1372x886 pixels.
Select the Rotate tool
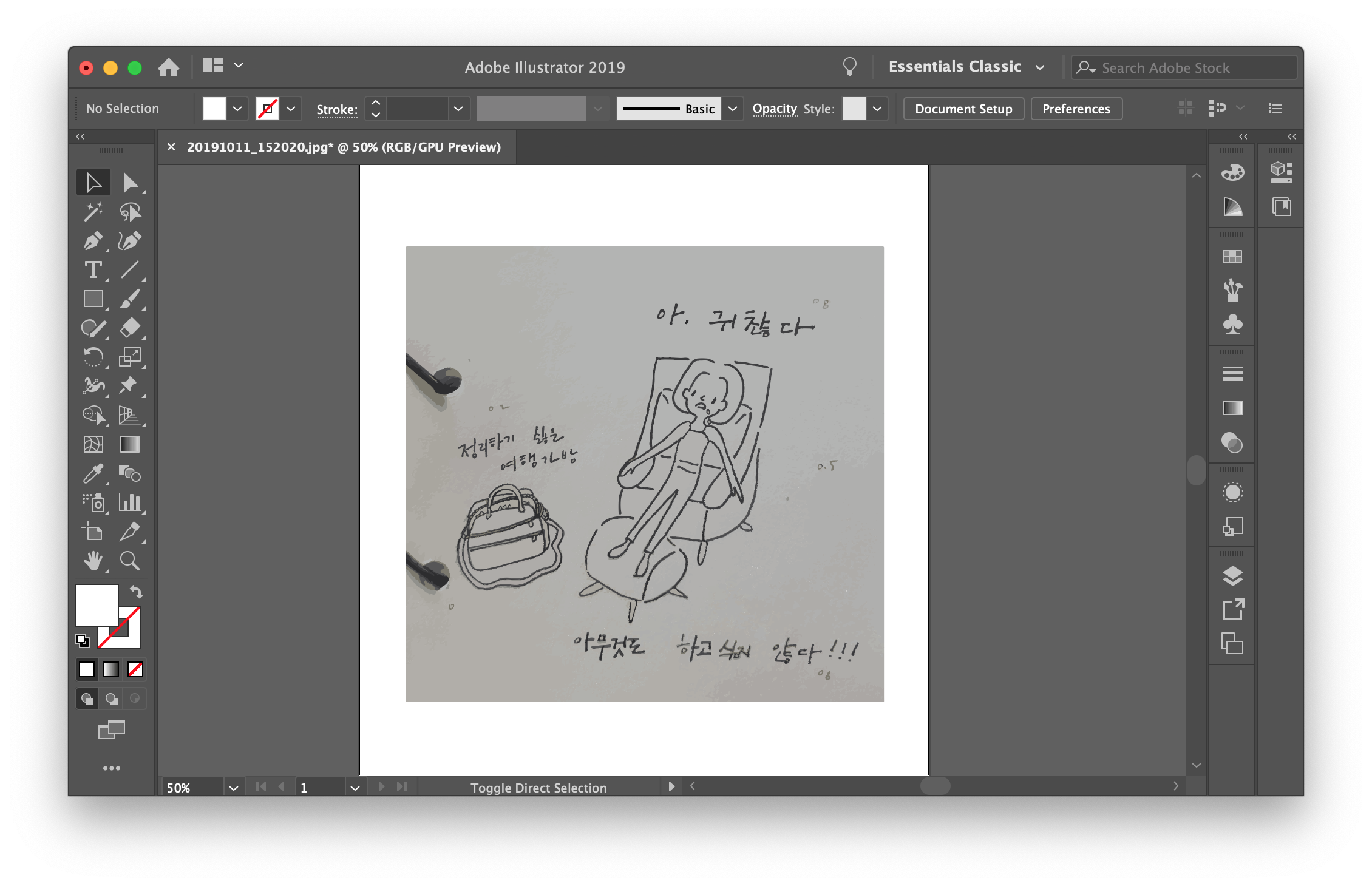[93, 357]
